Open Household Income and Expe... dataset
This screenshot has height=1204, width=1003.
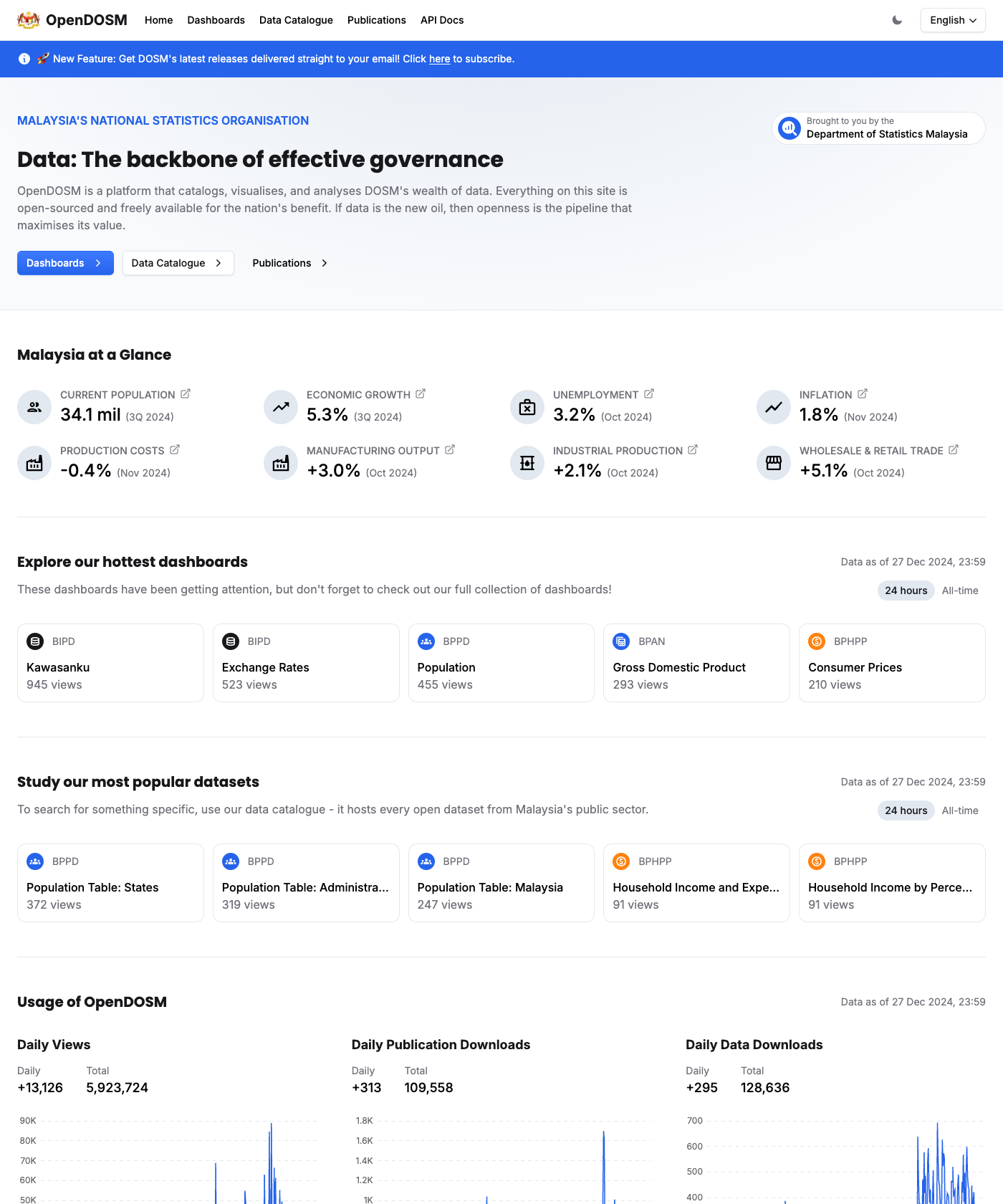tap(696, 883)
